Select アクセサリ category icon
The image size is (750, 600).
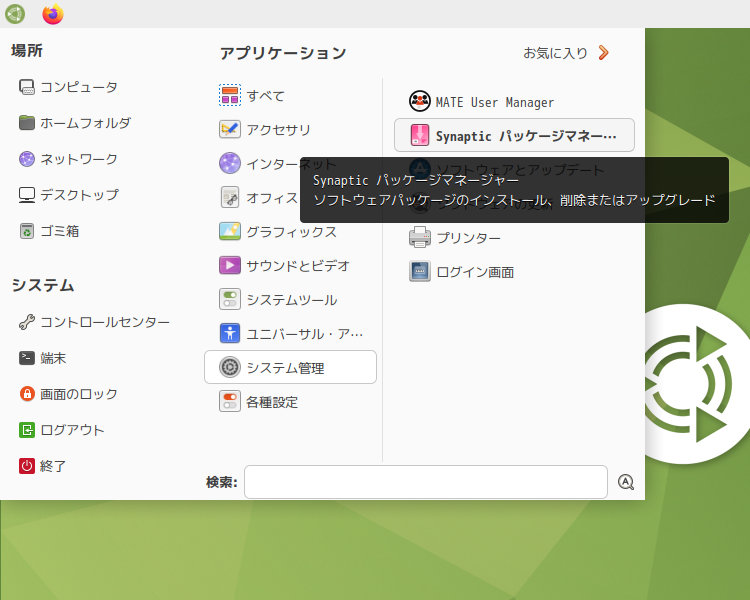pyautogui.click(x=230, y=129)
